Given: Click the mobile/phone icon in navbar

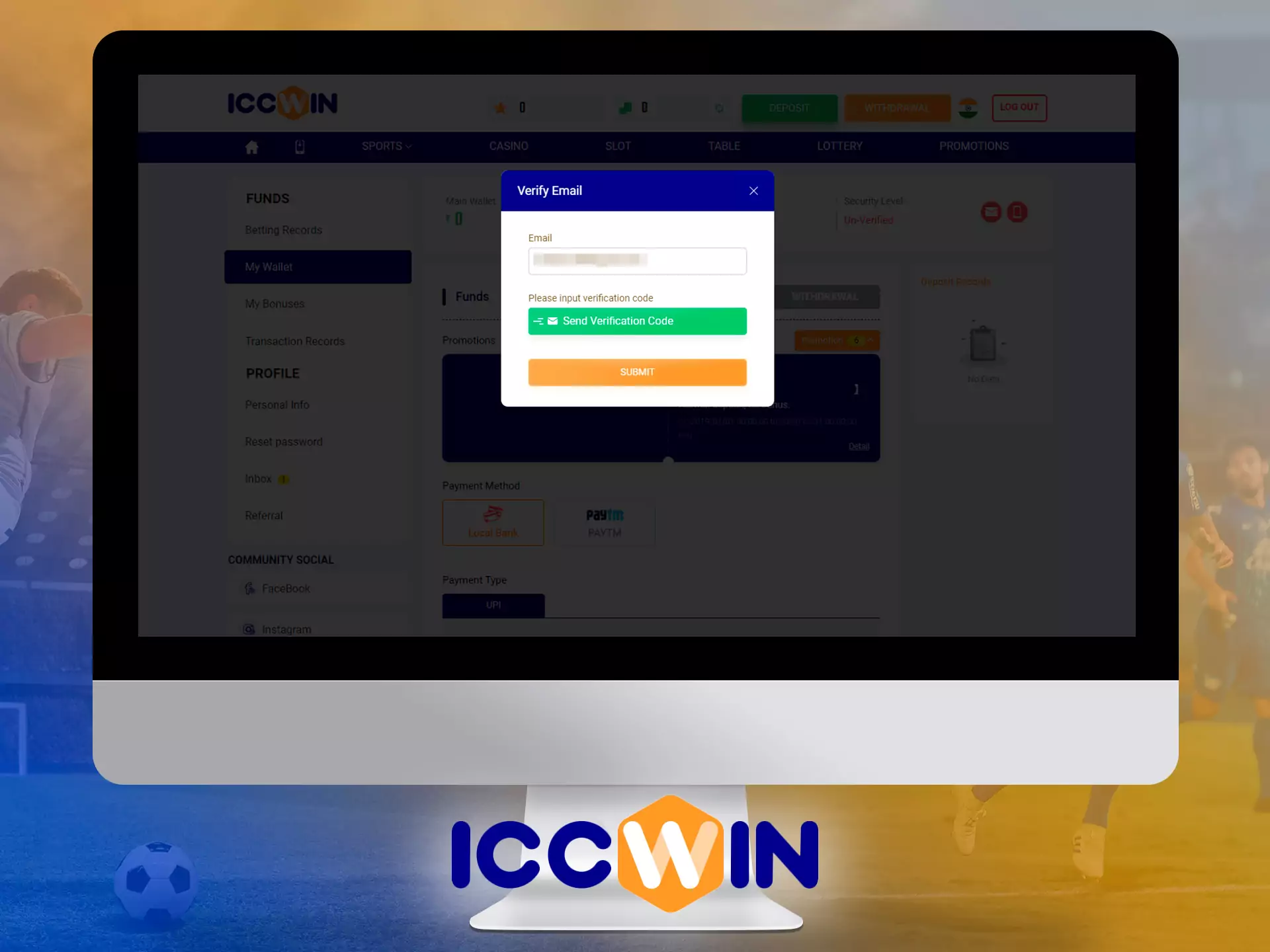Looking at the screenshot, I should pyautogui.click(x=300, y=147).
